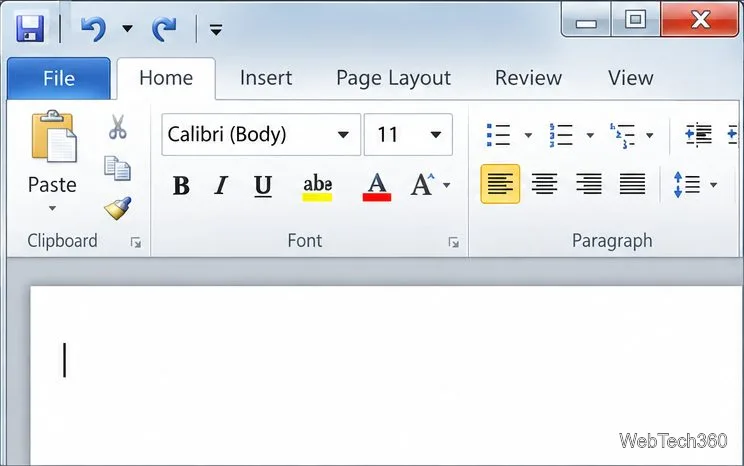Save the document with the floppy disk icon
Image resolution: width=744 pixels, height=466 pixels.
point(30,28)
